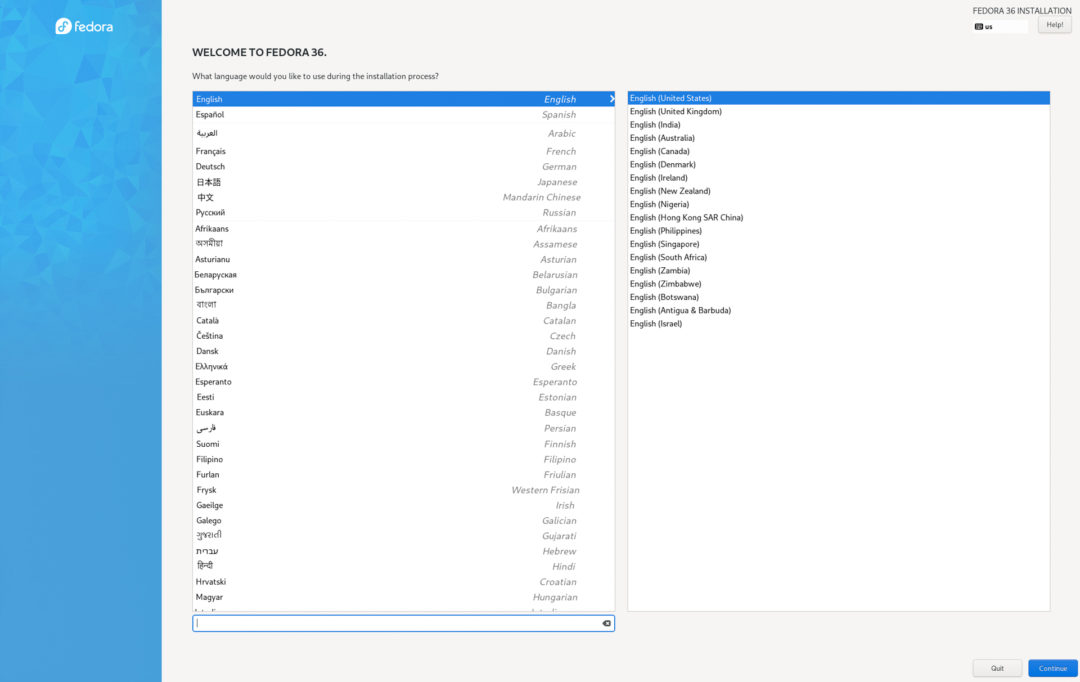The image size is (1080, 682).
Task: Click the keyboard layout indicator showing us
Action: point(999,26)
